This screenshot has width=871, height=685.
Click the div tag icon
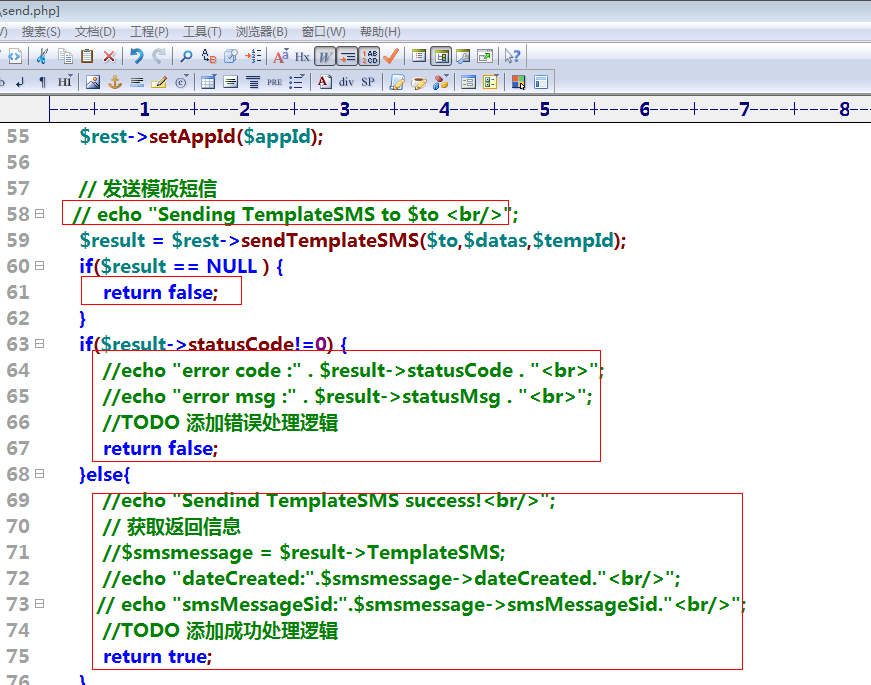(x=346, y=82)
